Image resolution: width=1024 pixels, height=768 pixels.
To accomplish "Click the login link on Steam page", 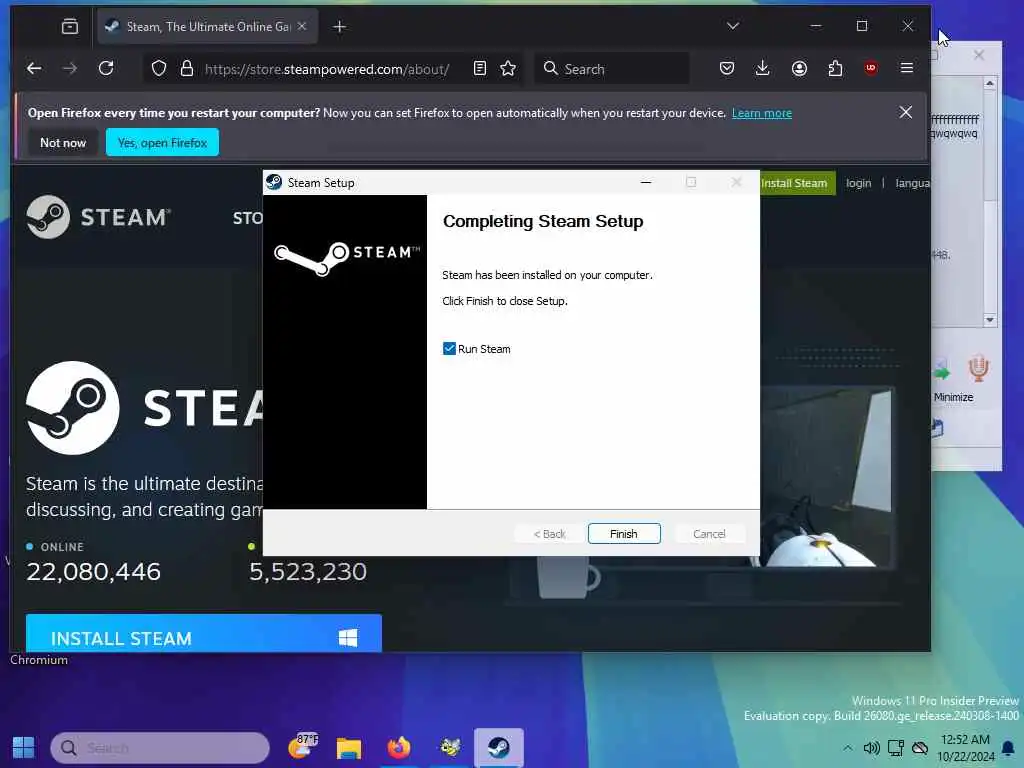I will point(859,183).
